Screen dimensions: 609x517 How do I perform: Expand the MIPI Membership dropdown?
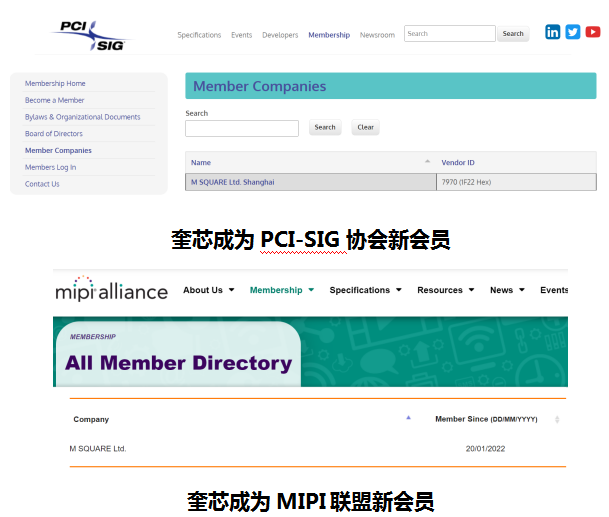click(x=282, y=290)
